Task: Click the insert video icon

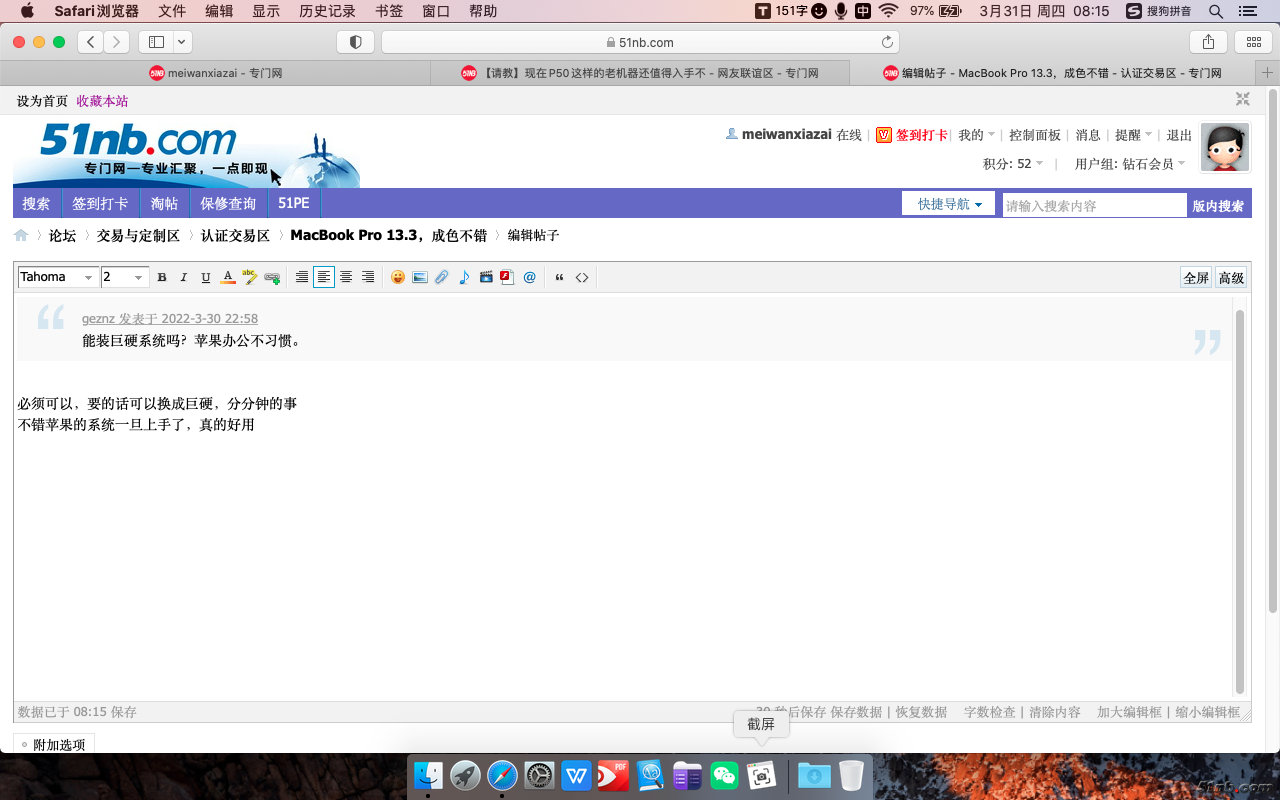Action: point(486,277)
